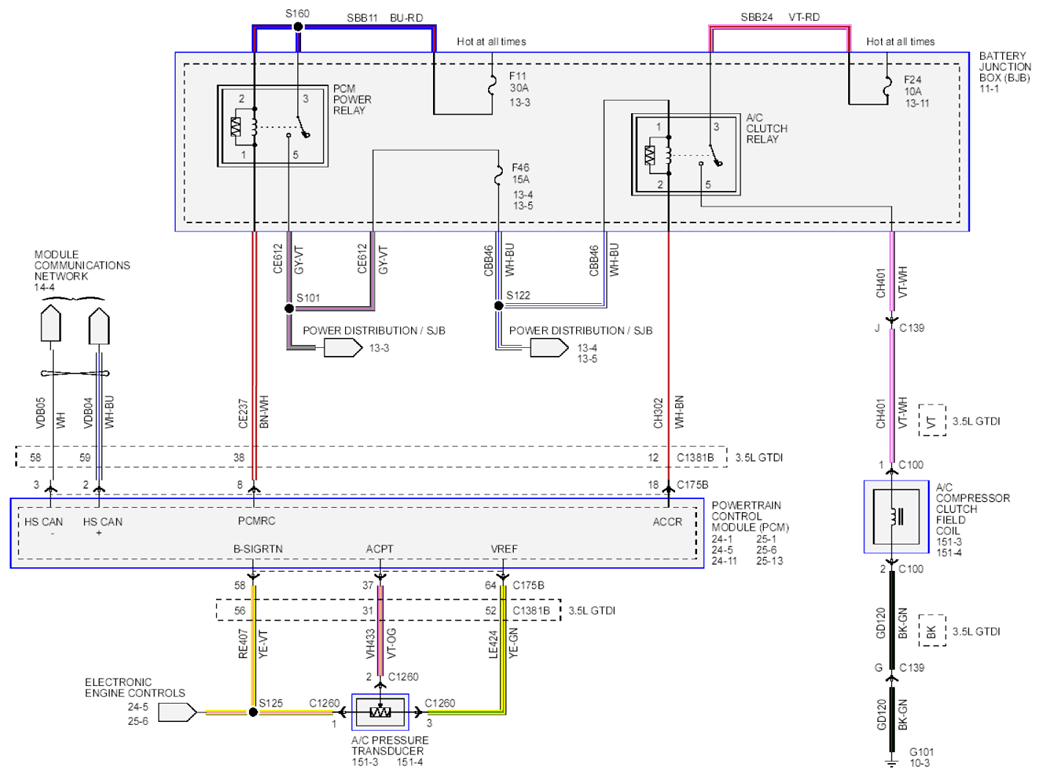Click the "POWERTRAIN CONTROL MODULE (PCM)" label
This screenshot has height=777, width=1041.
click(x=750, y=516)
